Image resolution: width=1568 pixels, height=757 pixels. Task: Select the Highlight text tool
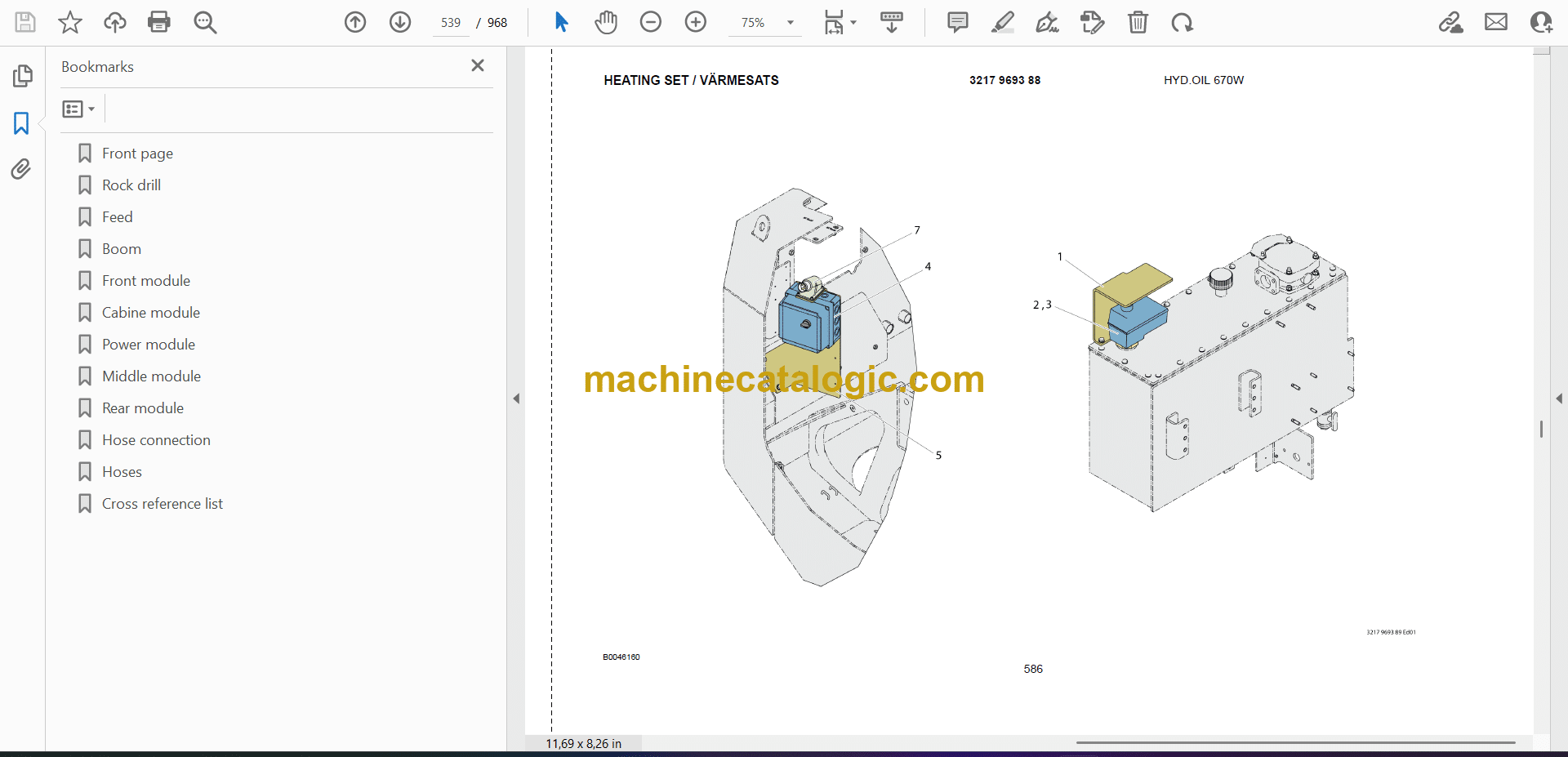point(1002,22)
